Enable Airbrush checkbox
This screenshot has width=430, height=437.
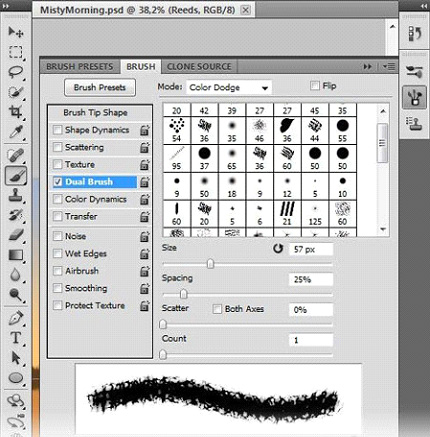point(58,271)
